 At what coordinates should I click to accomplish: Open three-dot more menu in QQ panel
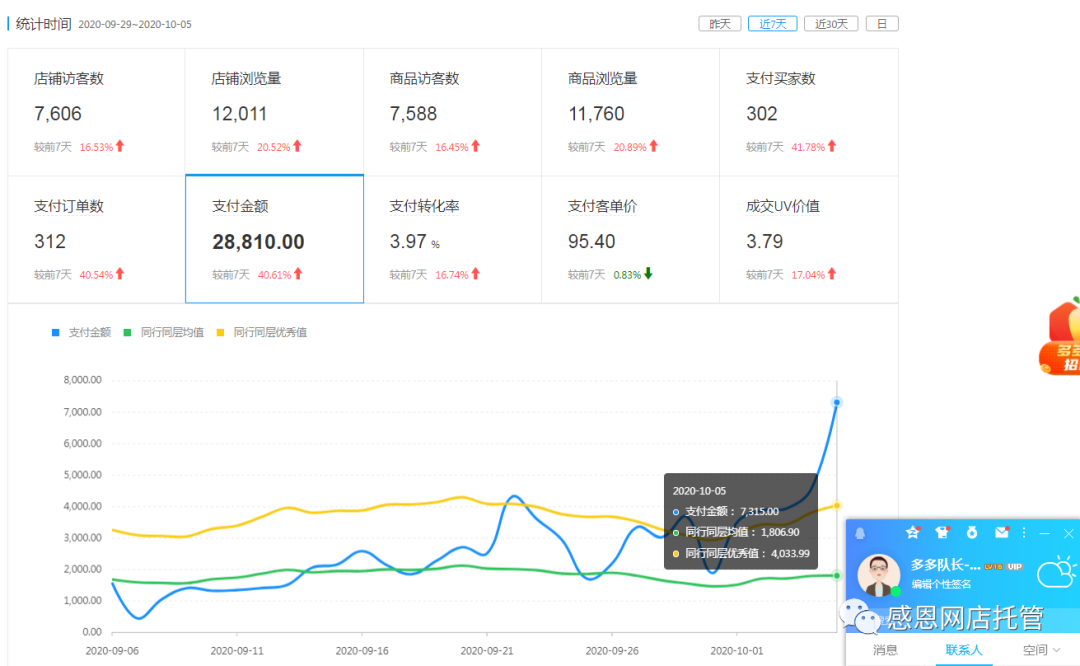1024,532
